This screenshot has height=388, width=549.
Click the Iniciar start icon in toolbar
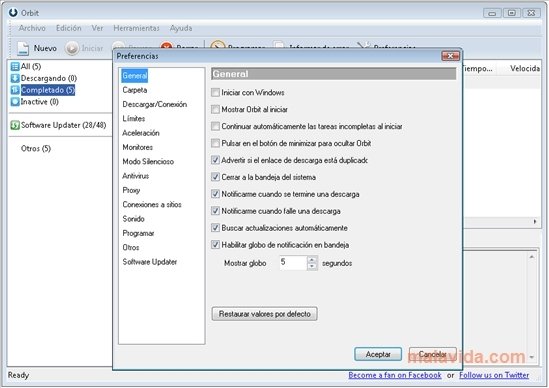[x=72, y=48]
